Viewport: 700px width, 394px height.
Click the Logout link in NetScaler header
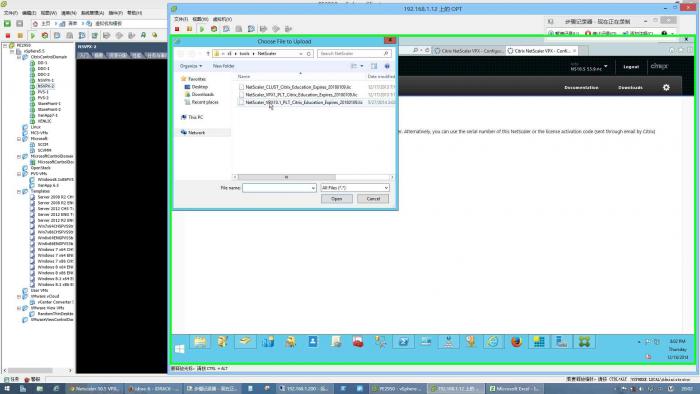[x=631, y=66]
